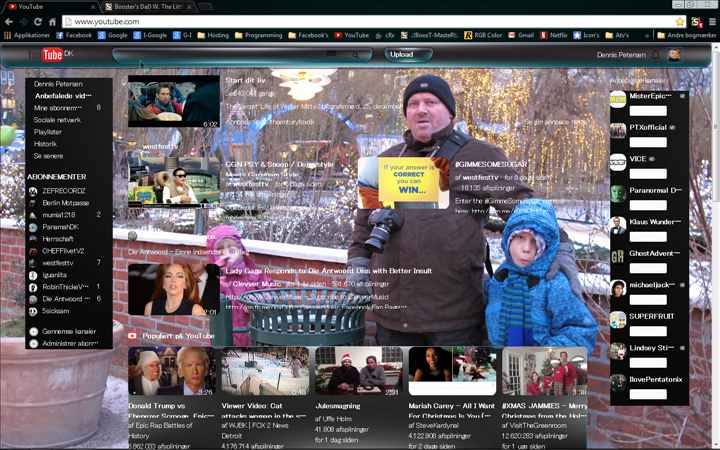Open the Atv's bookmarks folder
The image size is (720, 450).
click(x=617, y=35)
